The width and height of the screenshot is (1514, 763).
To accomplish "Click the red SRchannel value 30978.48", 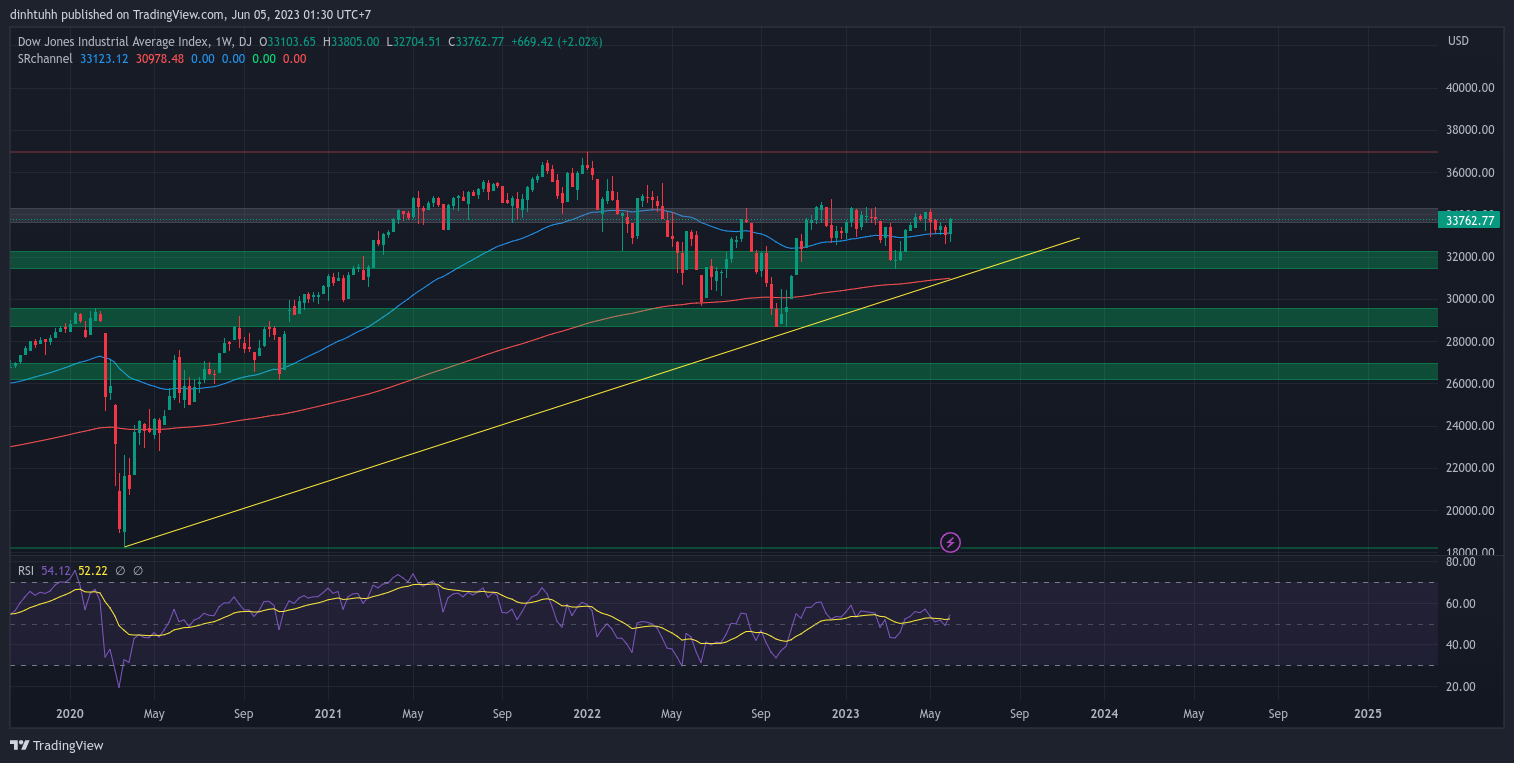I will pos(160,59).
